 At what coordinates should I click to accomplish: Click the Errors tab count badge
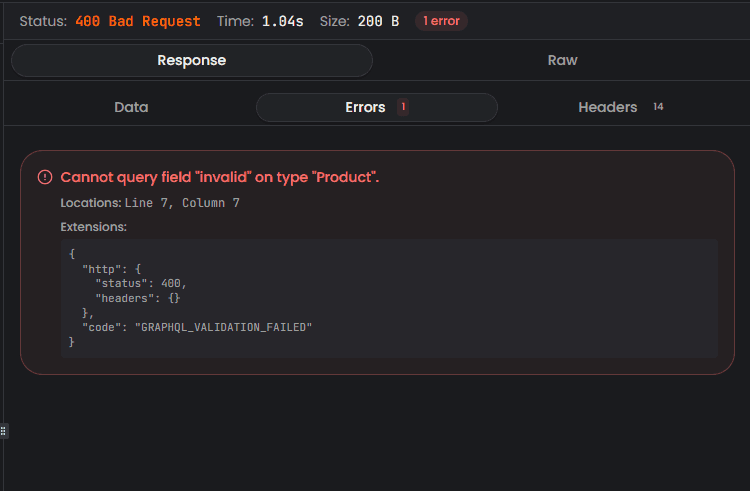coord(403,107)
